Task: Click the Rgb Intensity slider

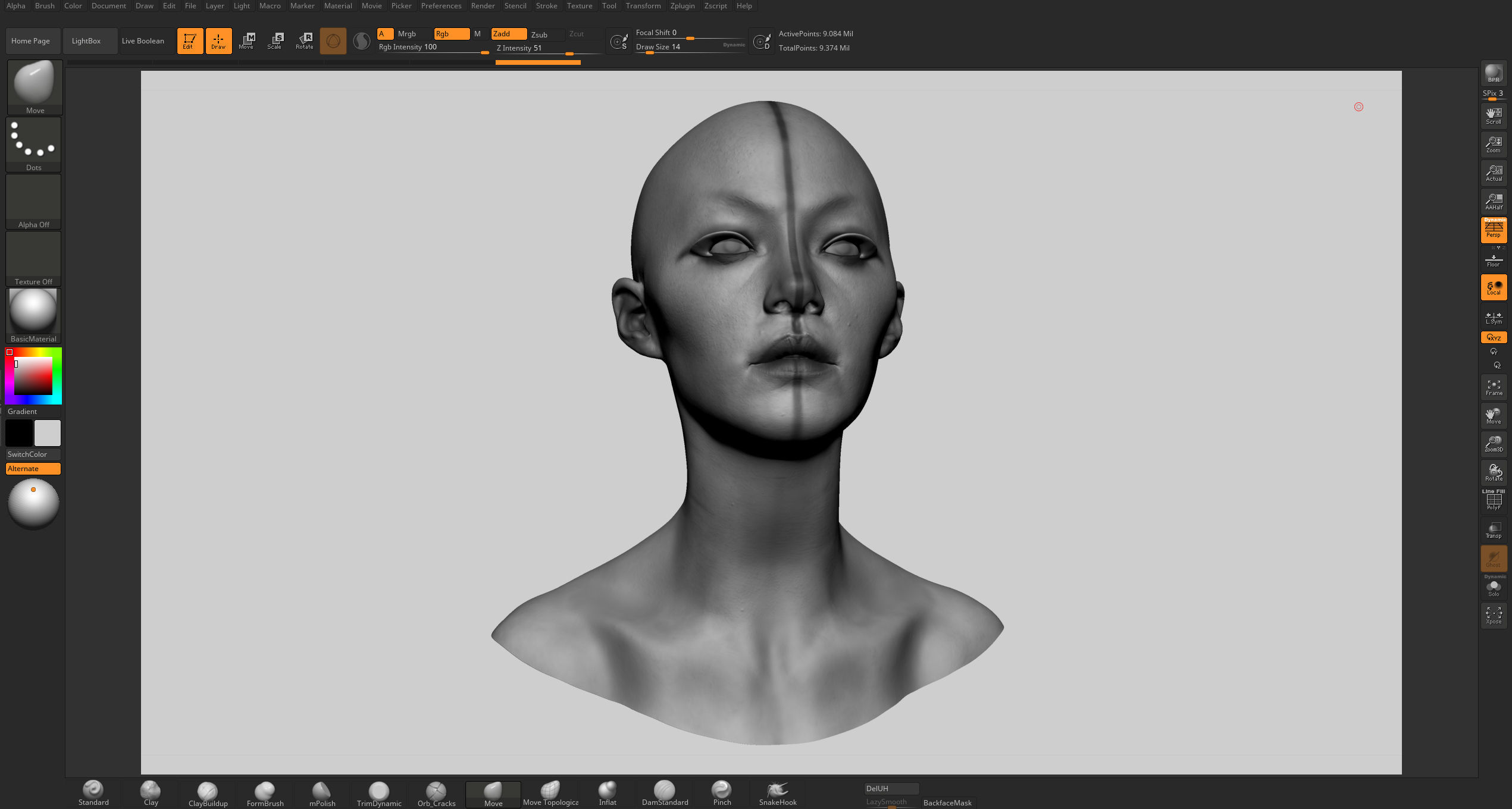Action: (433, 47)
